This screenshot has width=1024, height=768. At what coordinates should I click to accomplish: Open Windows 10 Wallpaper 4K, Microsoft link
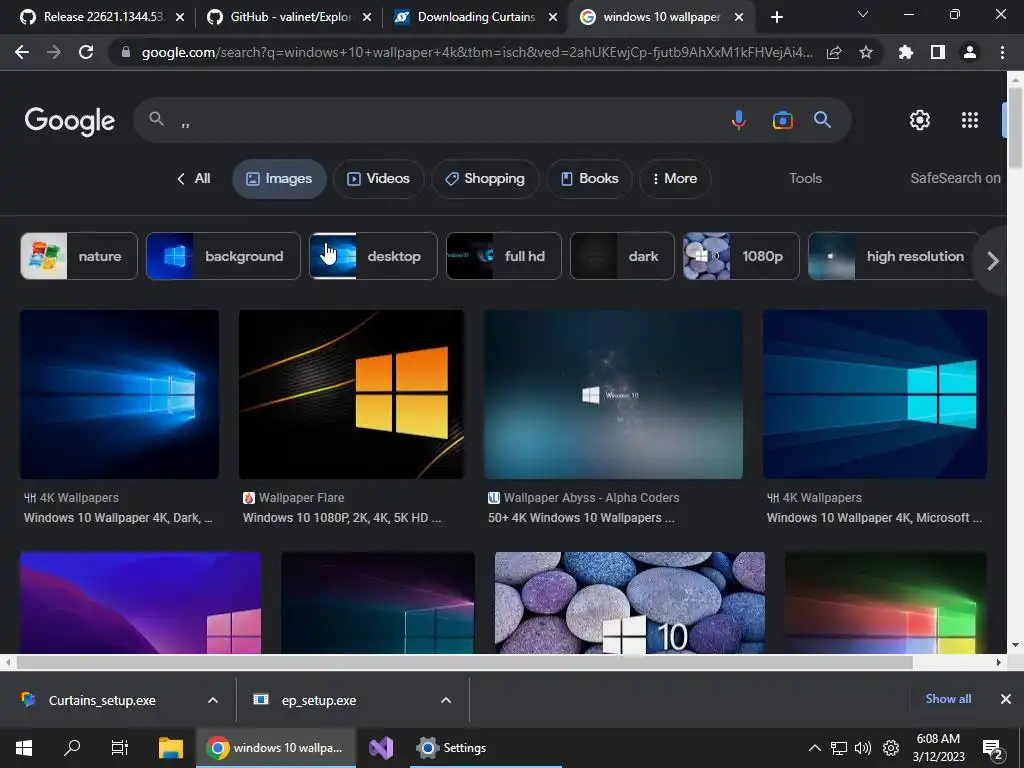[874, 518]
